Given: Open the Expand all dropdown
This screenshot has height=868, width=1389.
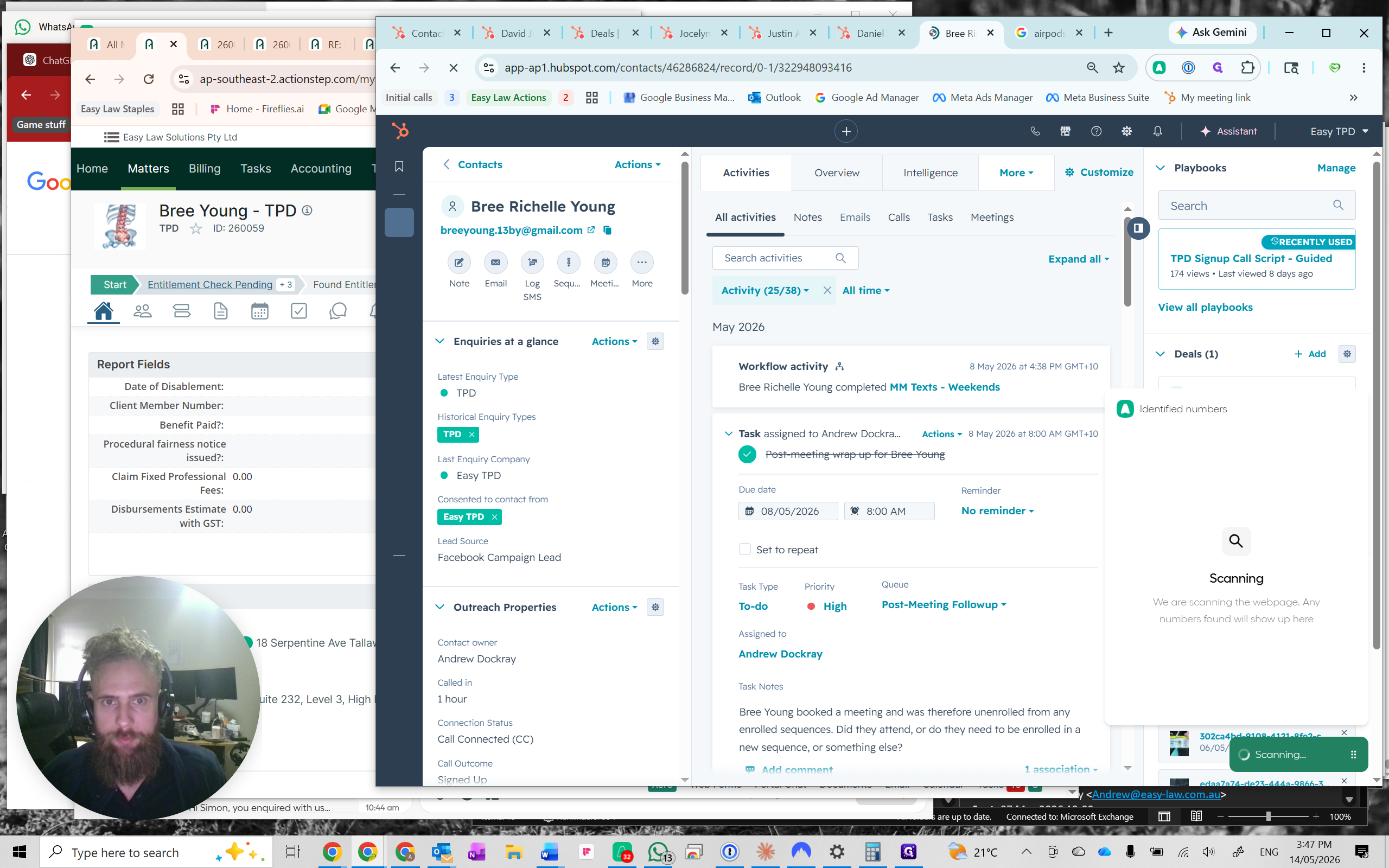Looking at the screenshot, I should pyautogui.click(x=1079, y=259).
